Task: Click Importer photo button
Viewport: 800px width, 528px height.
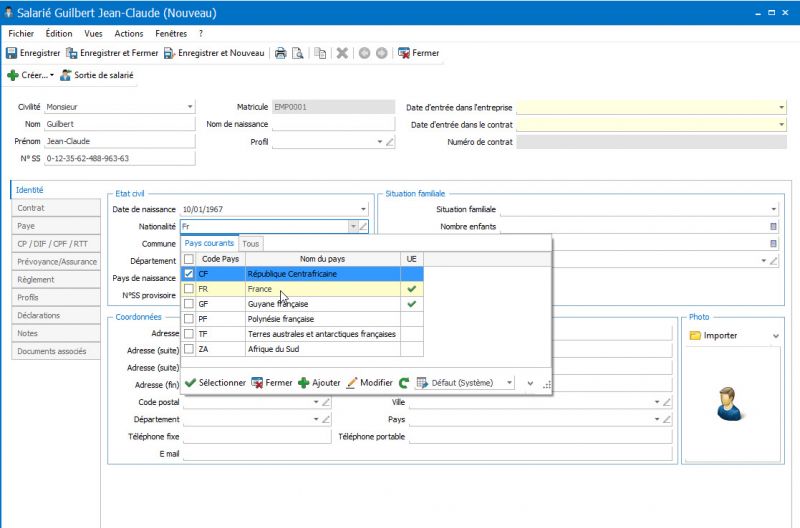Action: point(713,336)
